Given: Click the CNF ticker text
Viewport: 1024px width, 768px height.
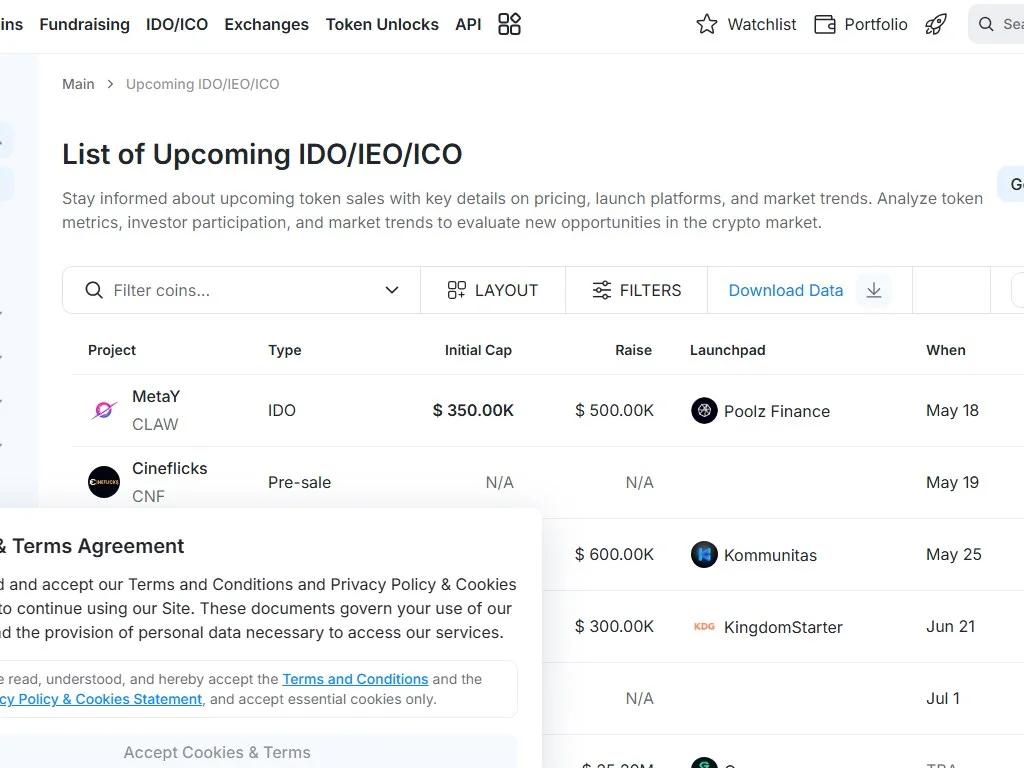Looking at the screenshot, I should [148, 496].
